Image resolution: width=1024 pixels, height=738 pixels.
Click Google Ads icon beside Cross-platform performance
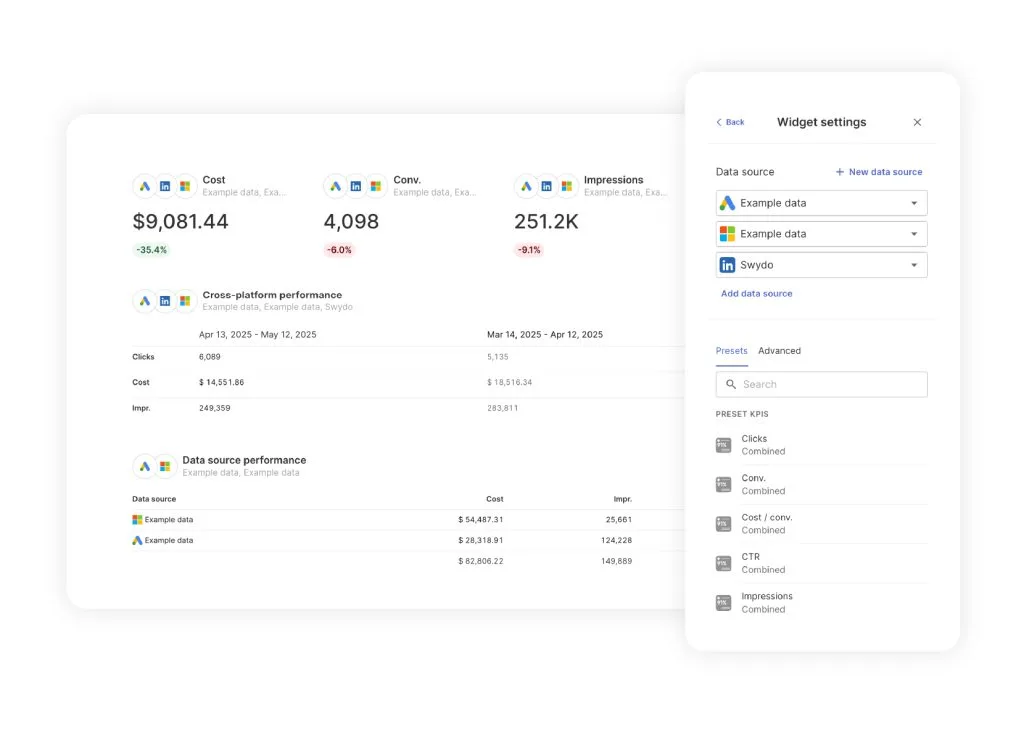(x=145, y=301)
